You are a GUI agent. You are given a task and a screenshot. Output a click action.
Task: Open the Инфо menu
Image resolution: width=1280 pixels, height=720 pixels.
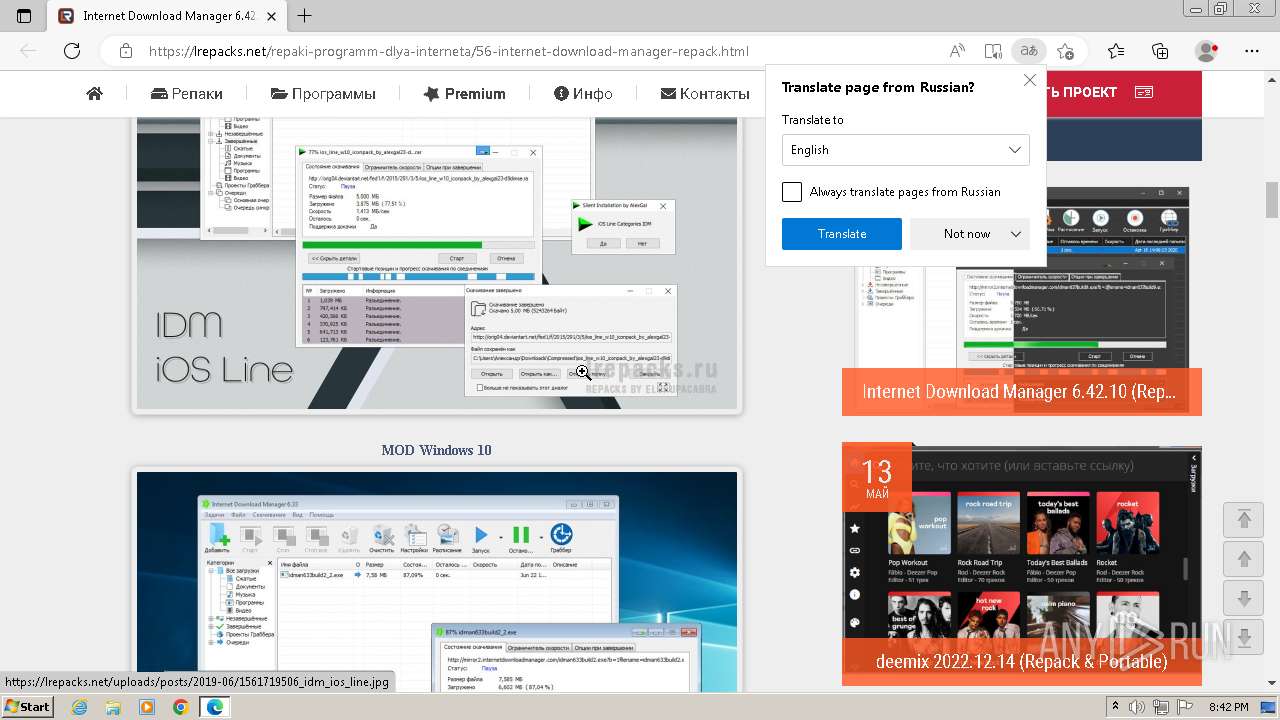pyautogui.click(x=583, y=93)
